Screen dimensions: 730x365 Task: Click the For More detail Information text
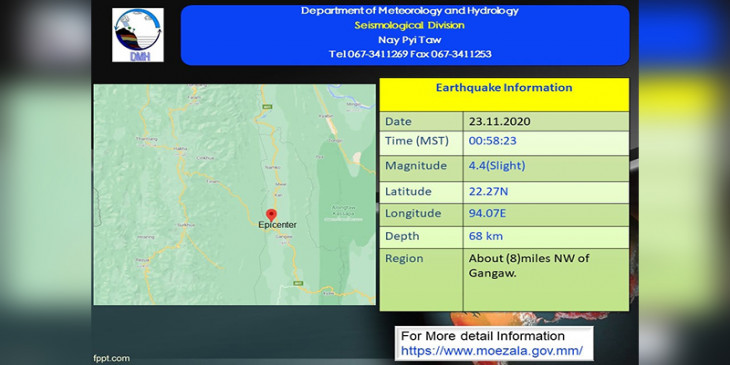click(483, 336)
